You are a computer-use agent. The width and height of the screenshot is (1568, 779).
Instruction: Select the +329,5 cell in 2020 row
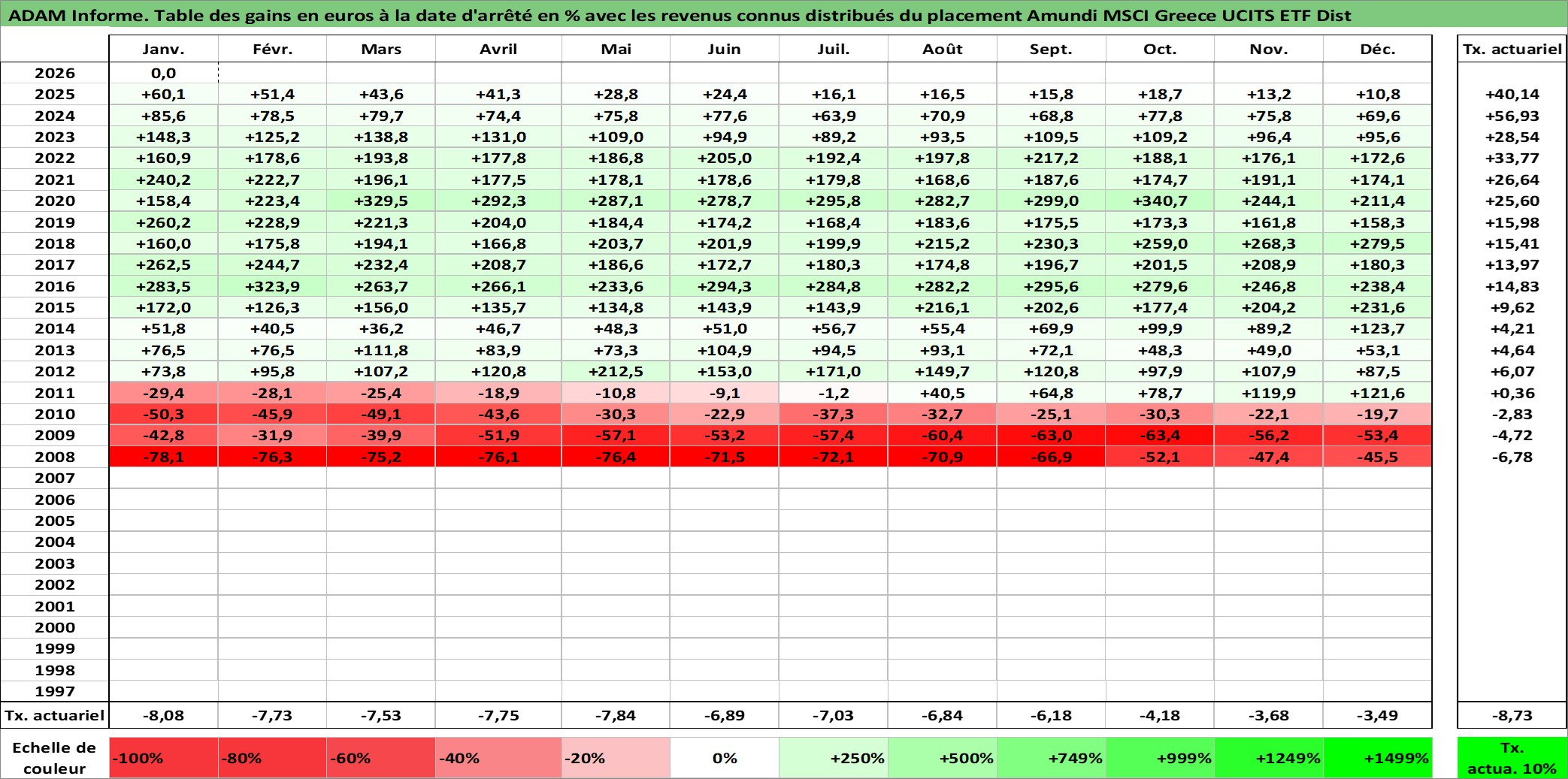(381, 201)
